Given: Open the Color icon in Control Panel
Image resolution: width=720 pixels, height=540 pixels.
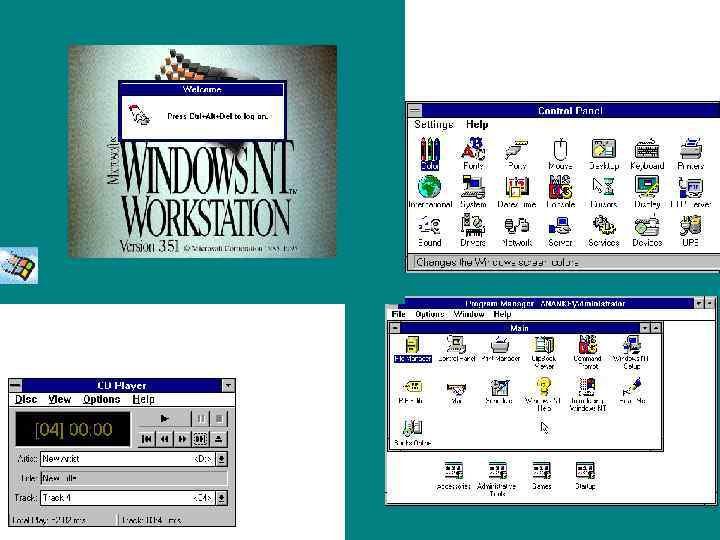Looking at the screenshot, I should point(430,153).
